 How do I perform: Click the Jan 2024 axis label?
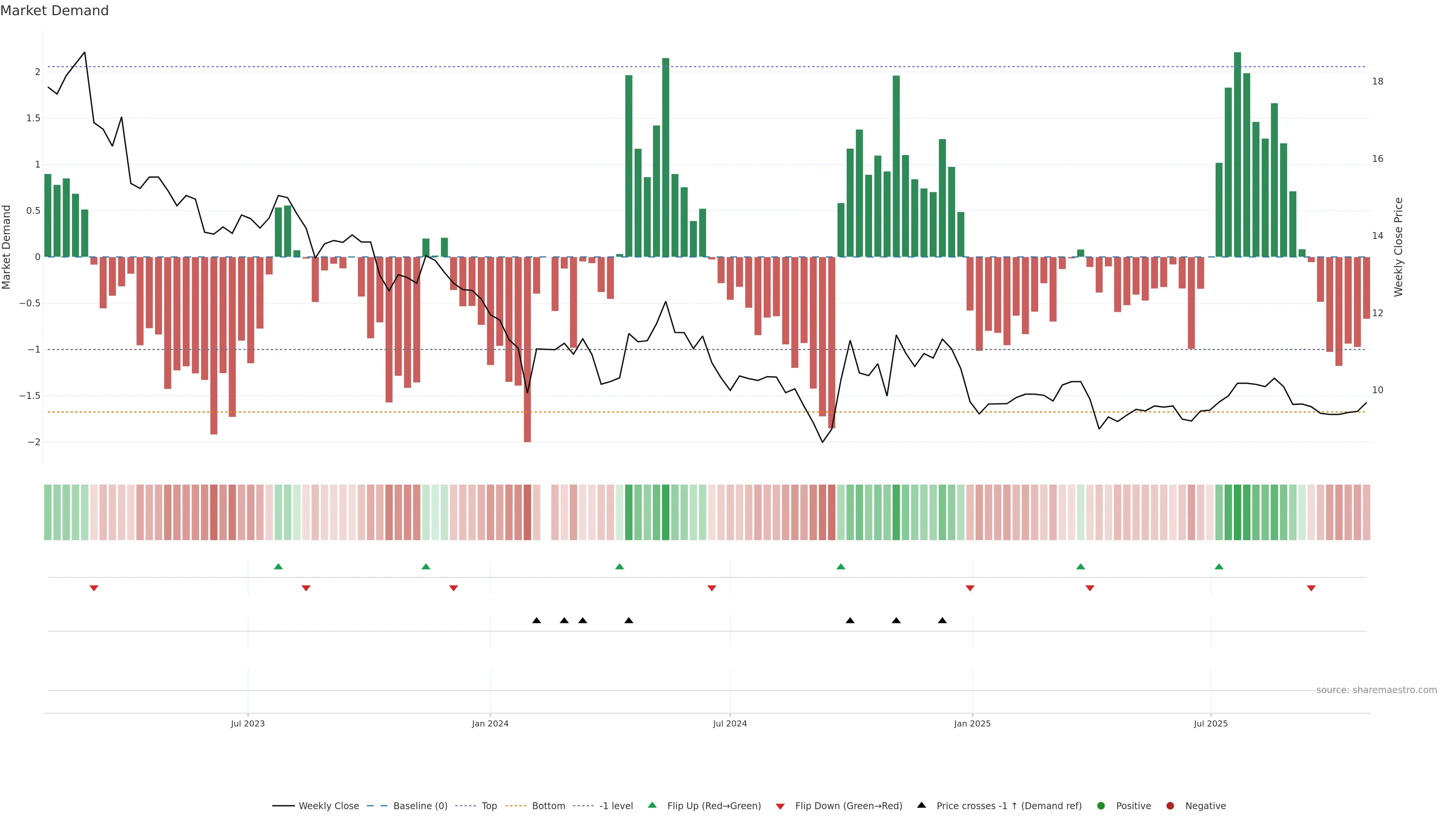coord(490,723)
